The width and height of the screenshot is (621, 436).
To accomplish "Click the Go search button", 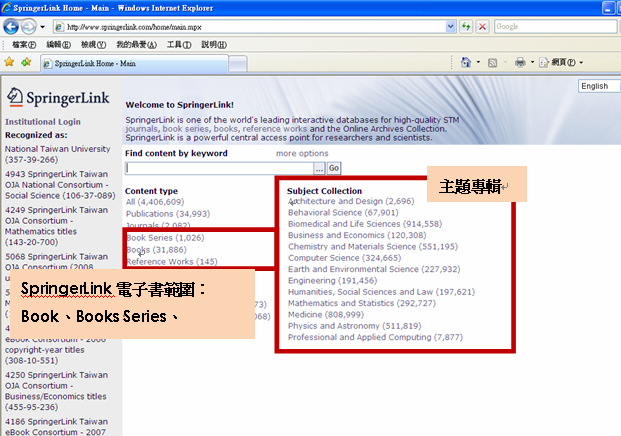I will click(x=334, y=168).
